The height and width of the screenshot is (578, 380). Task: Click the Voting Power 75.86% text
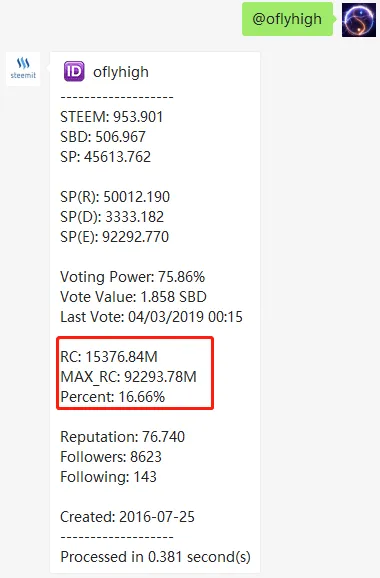(x=133, y=277)
